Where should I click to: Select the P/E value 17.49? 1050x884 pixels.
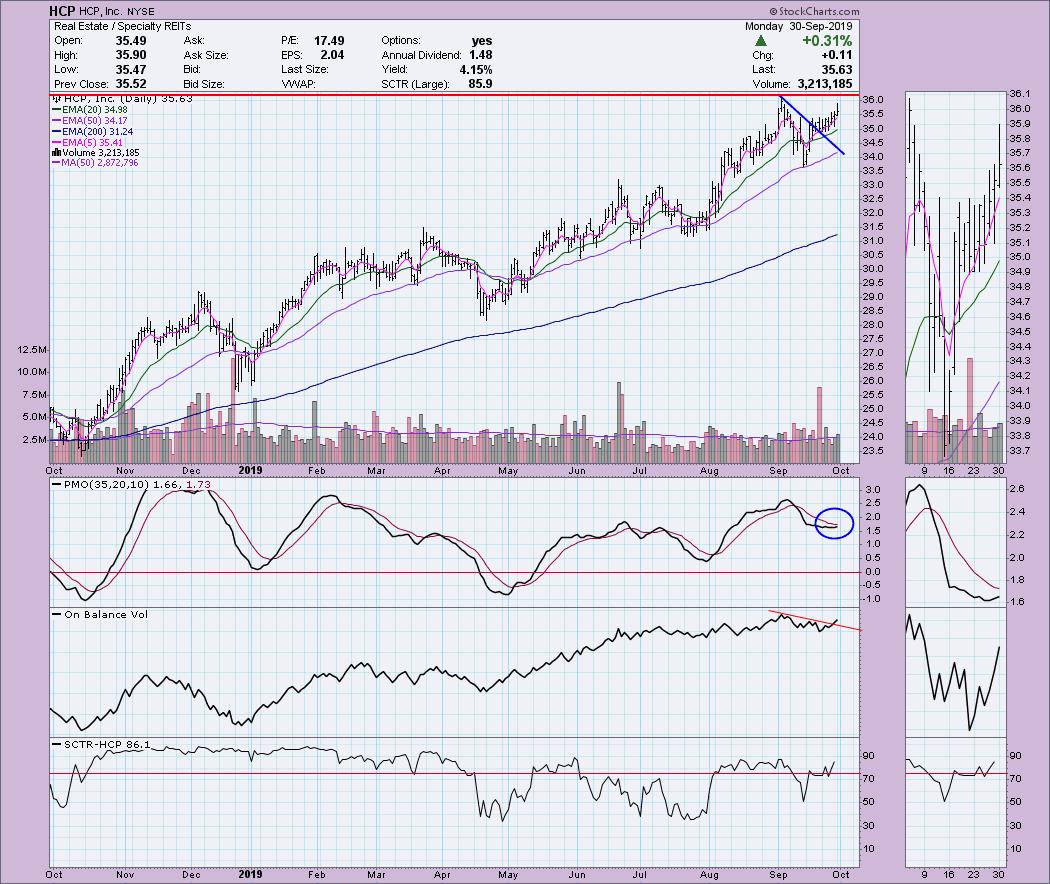pyautogui.click(x=329, y=41)
